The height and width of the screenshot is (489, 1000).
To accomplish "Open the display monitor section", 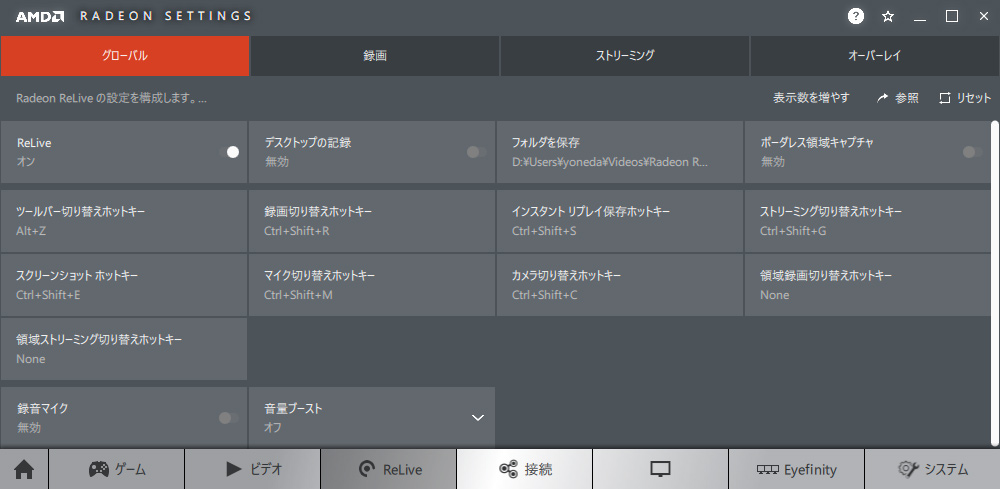I will 661,470.
